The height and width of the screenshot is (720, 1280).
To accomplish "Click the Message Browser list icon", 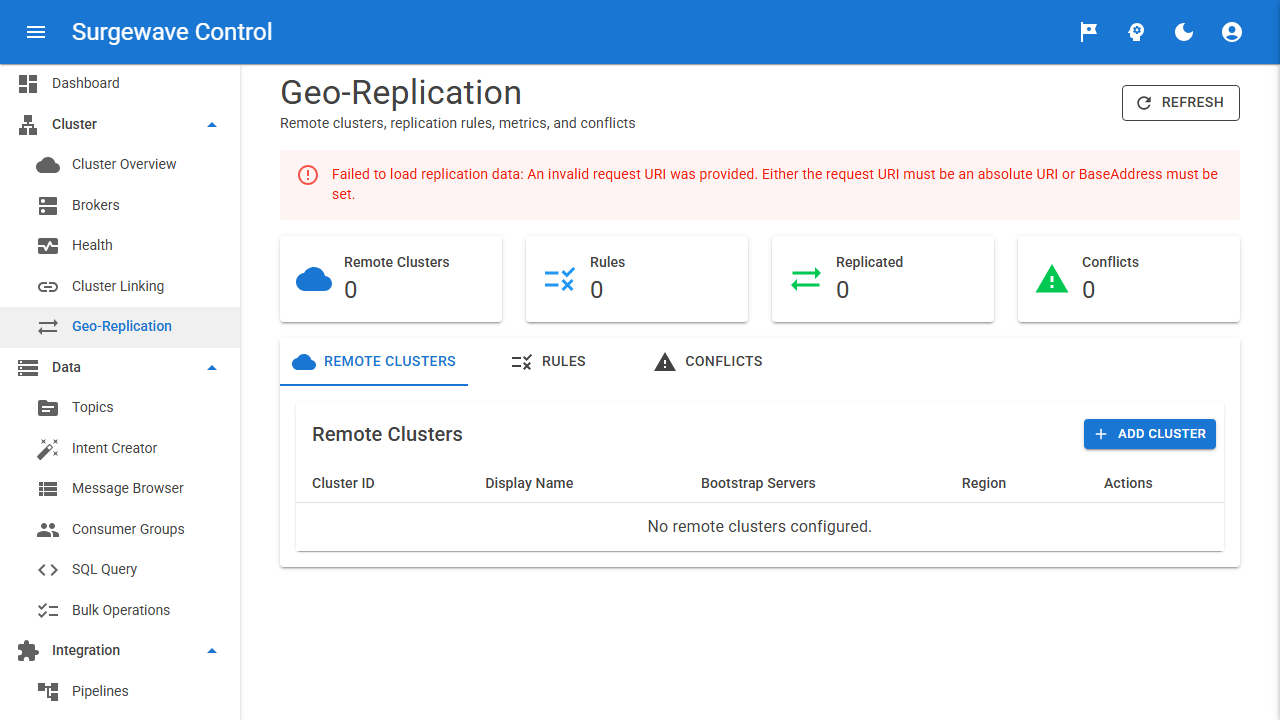I will point(48,489).
